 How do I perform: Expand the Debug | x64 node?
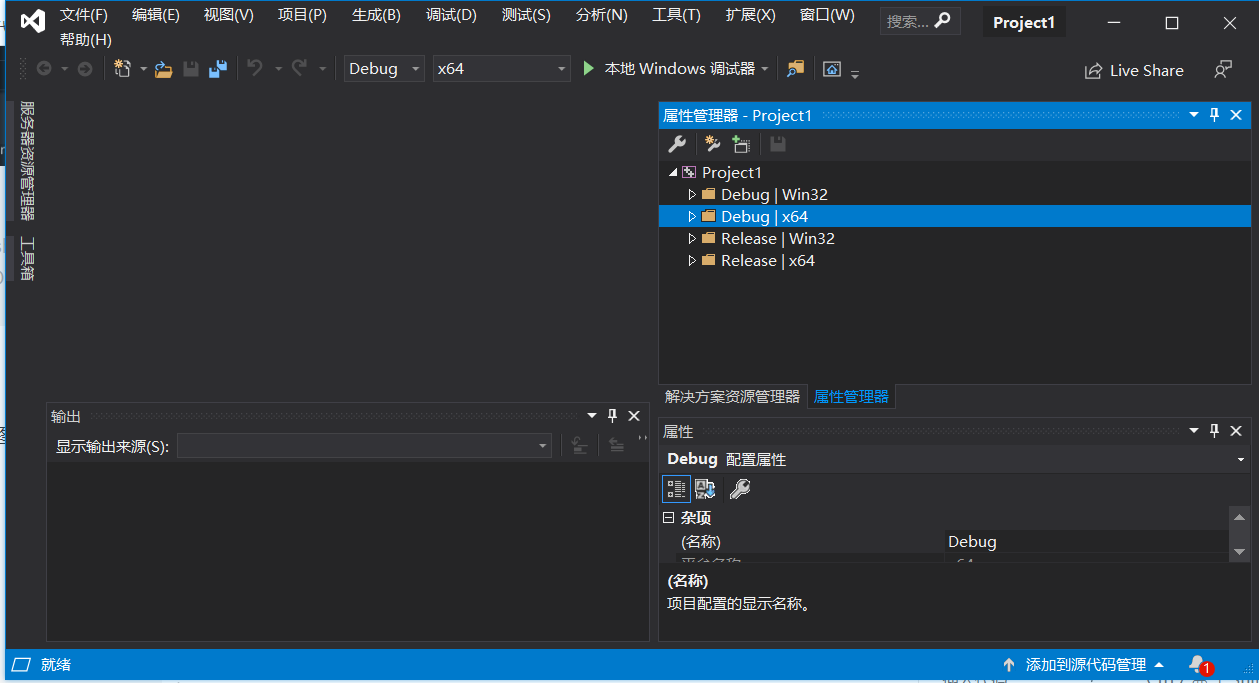[x=692, y=217]
